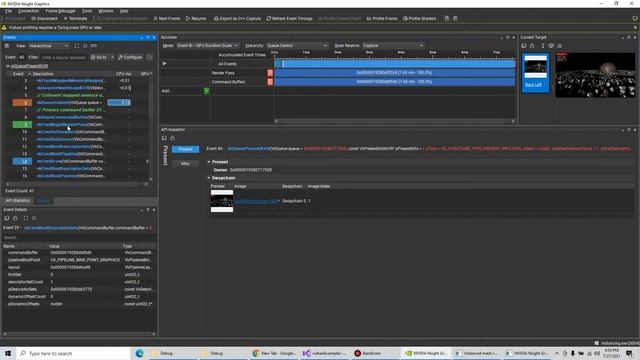Click the lock icon in Current Target toolbar
The image size is (640, 360).
pos(532,46)
